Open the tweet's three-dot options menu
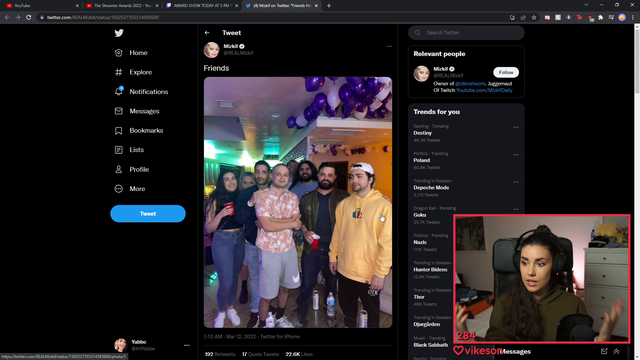The image size is (640, 360). coord(389,47)
